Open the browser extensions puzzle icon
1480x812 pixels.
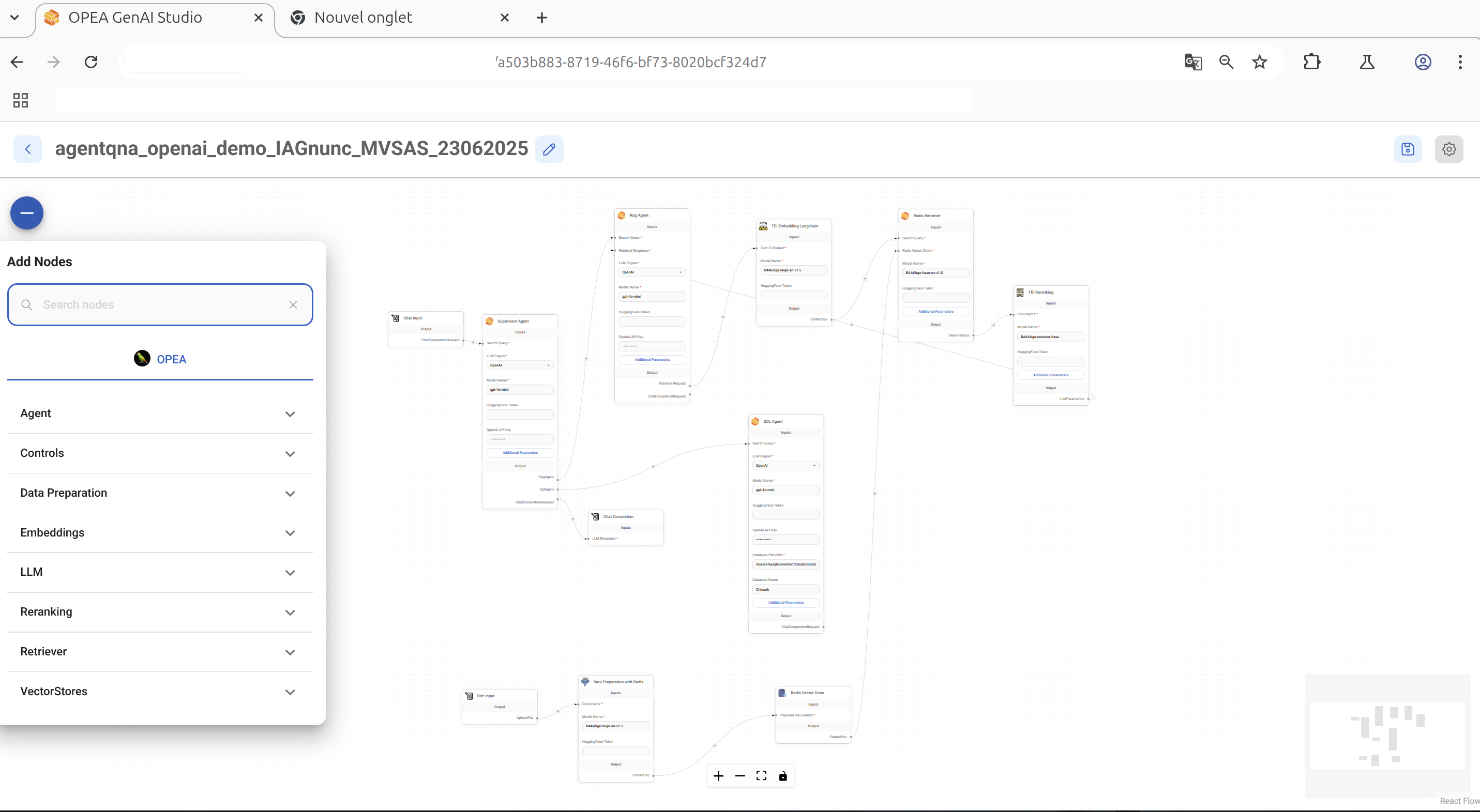pyautogui.click(x=1312, y=62)
